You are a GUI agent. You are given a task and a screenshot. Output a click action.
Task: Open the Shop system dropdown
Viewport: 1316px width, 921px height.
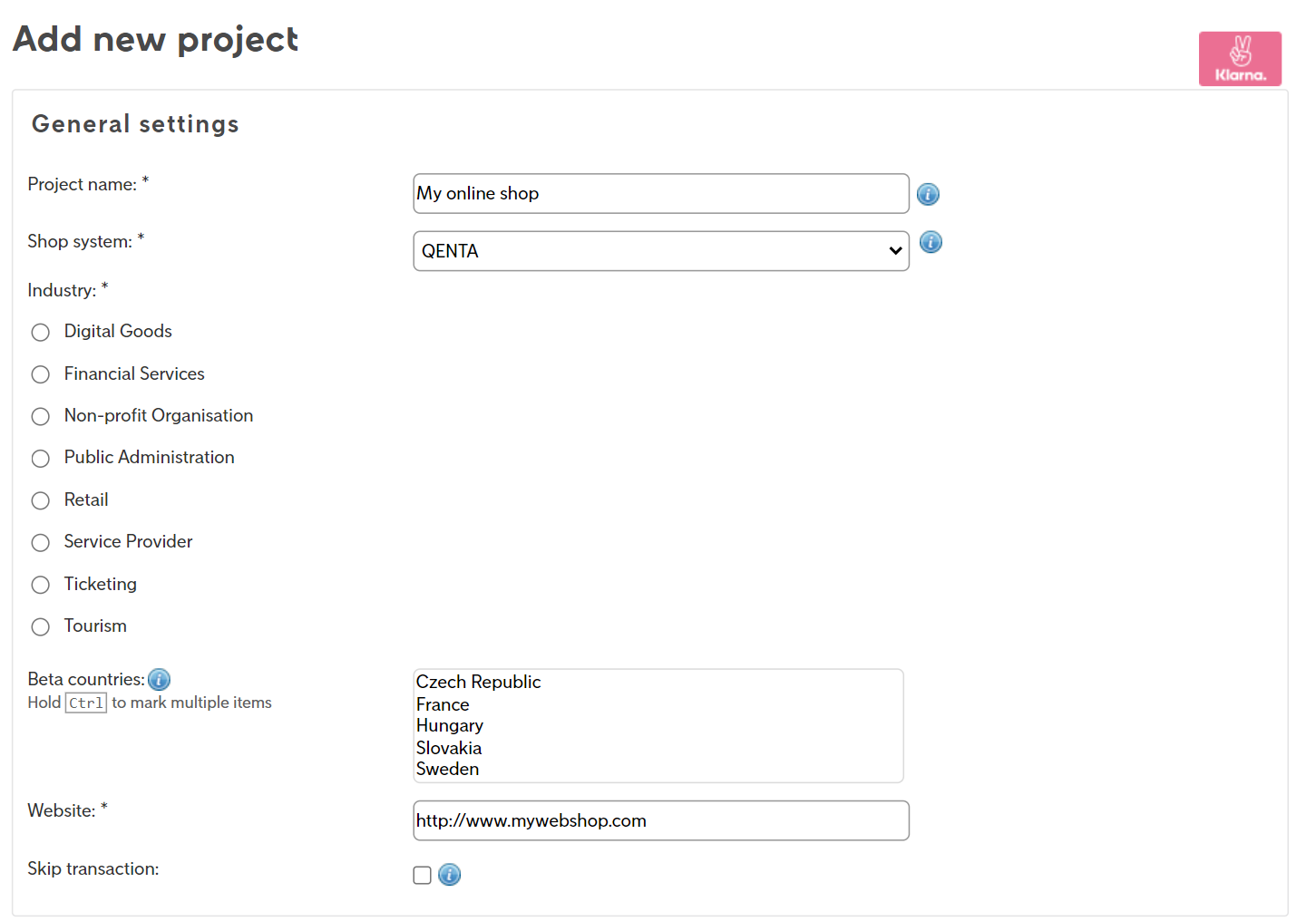coord(660,251)
